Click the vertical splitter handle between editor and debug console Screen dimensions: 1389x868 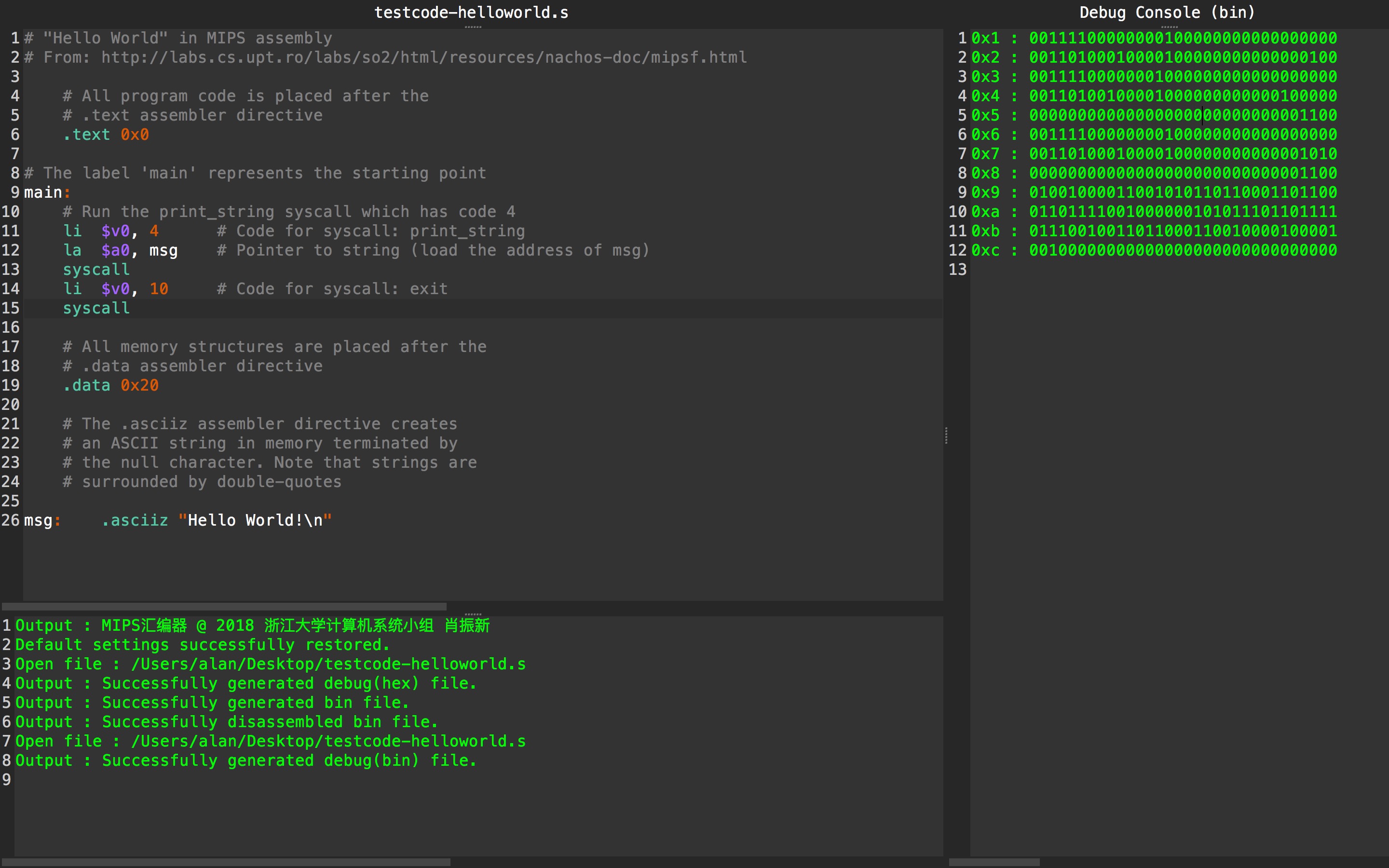pos(946,436)
